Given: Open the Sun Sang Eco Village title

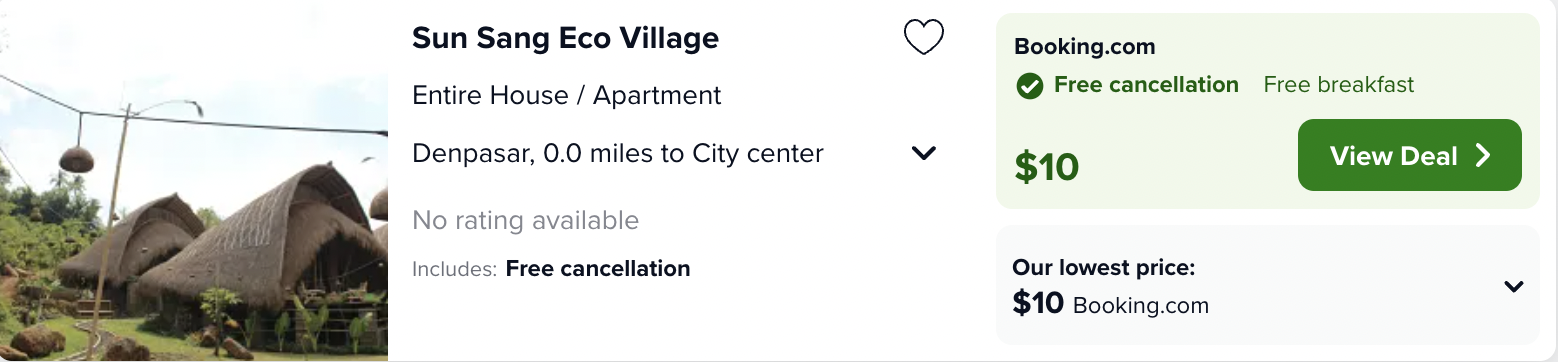Looking at the screenshot, I should point(565,38).
